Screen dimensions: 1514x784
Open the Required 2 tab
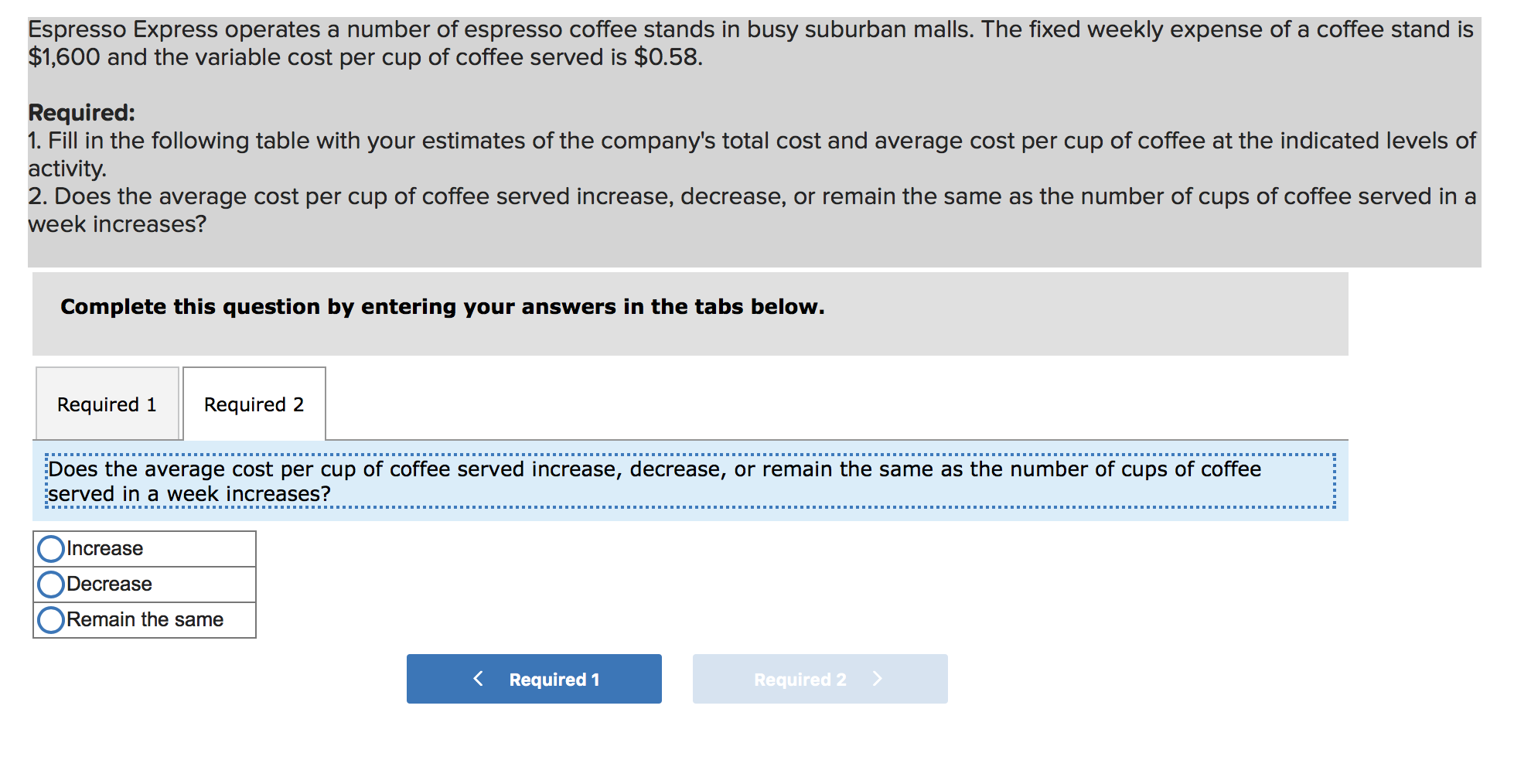click(x=254, y=404)
